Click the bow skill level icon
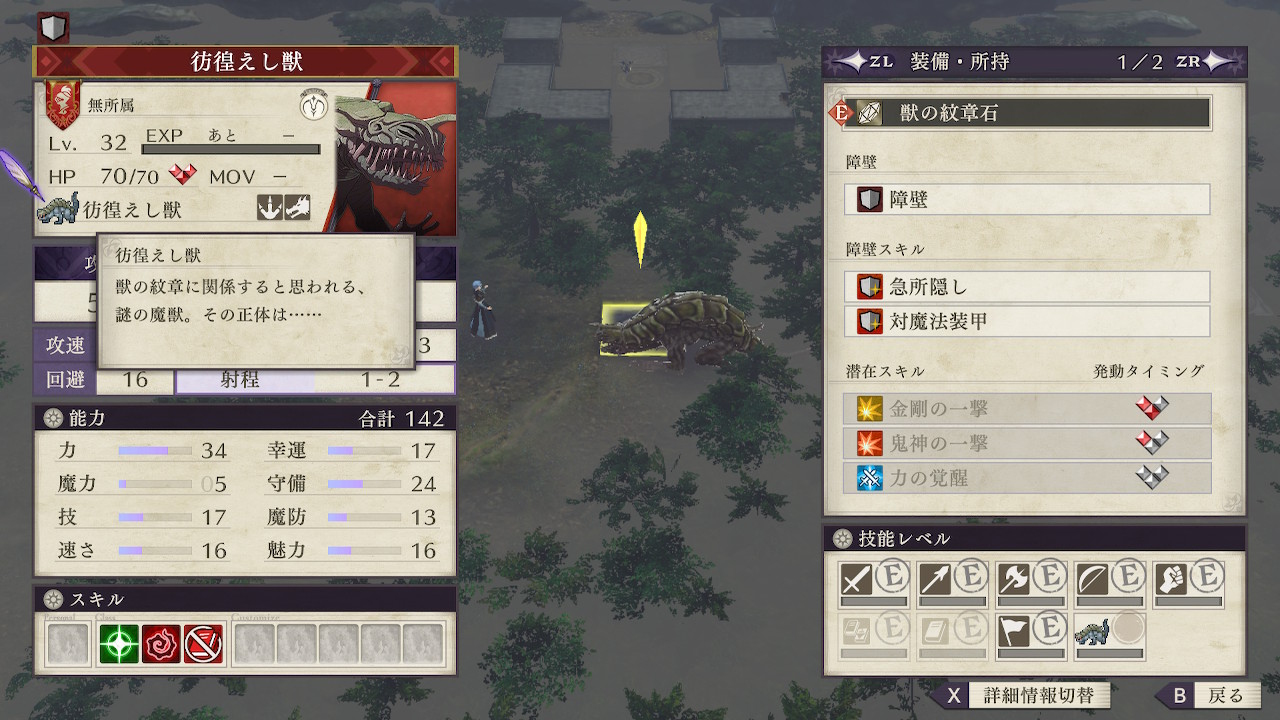 tap(1093, 579)
